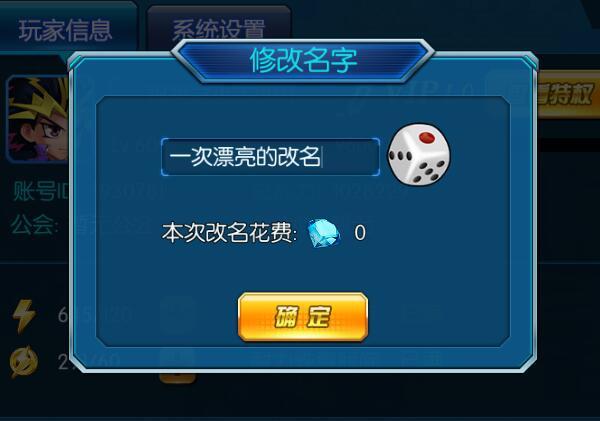This screenshot has height=421, width=600.
Task: Tap the small orange button under the dialog
Action: point(177,377)
